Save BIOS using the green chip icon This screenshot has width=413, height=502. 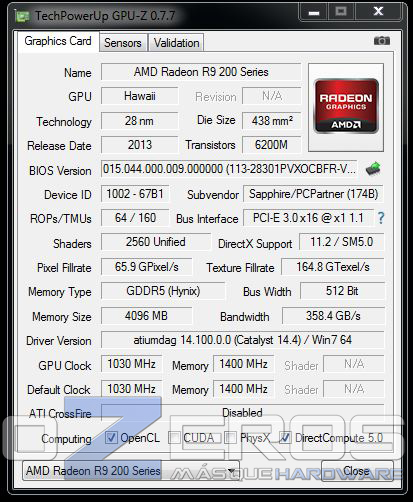coord(373,168)
